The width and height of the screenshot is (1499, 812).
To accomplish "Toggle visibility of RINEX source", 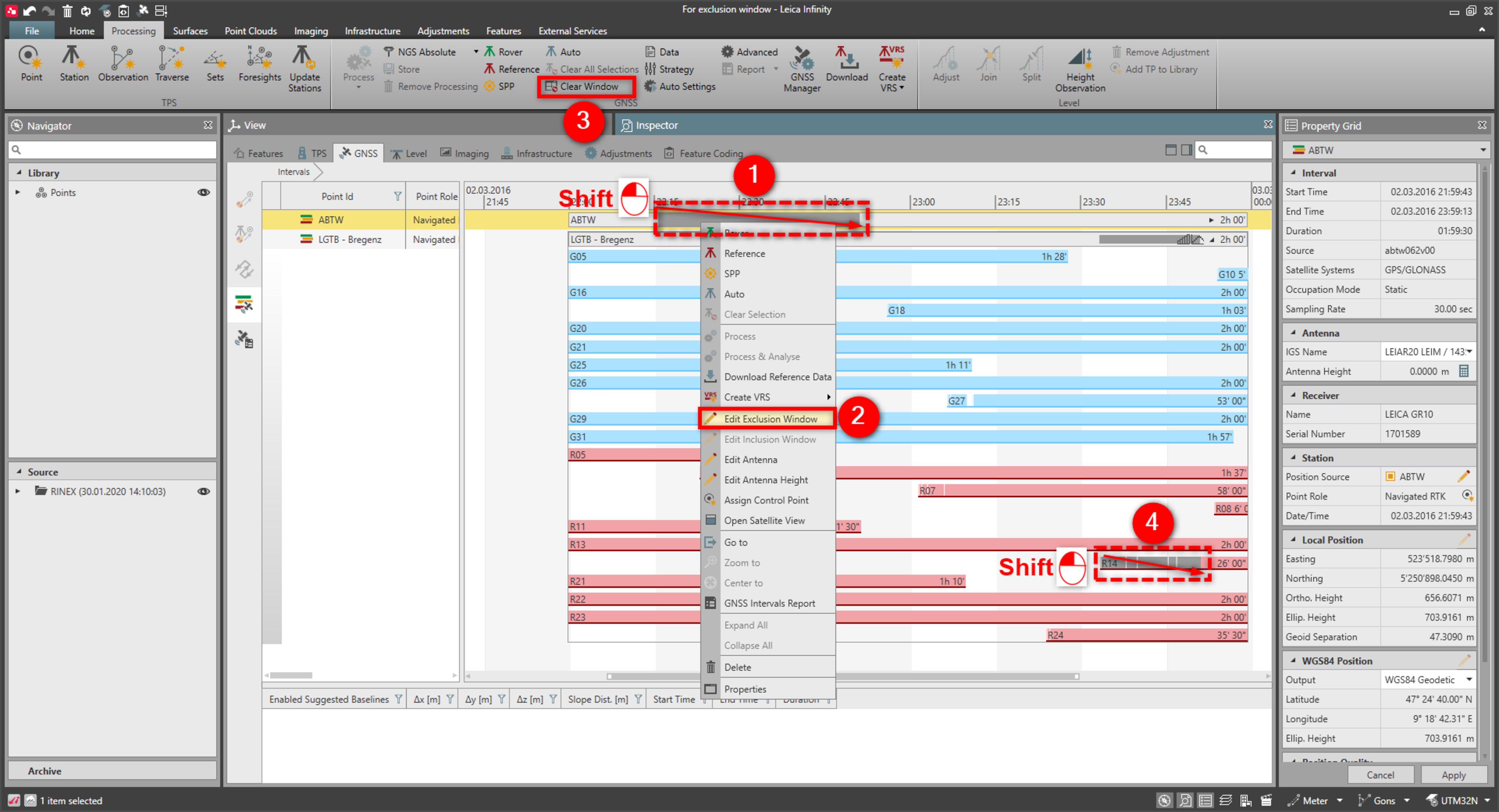I will 204,491.
